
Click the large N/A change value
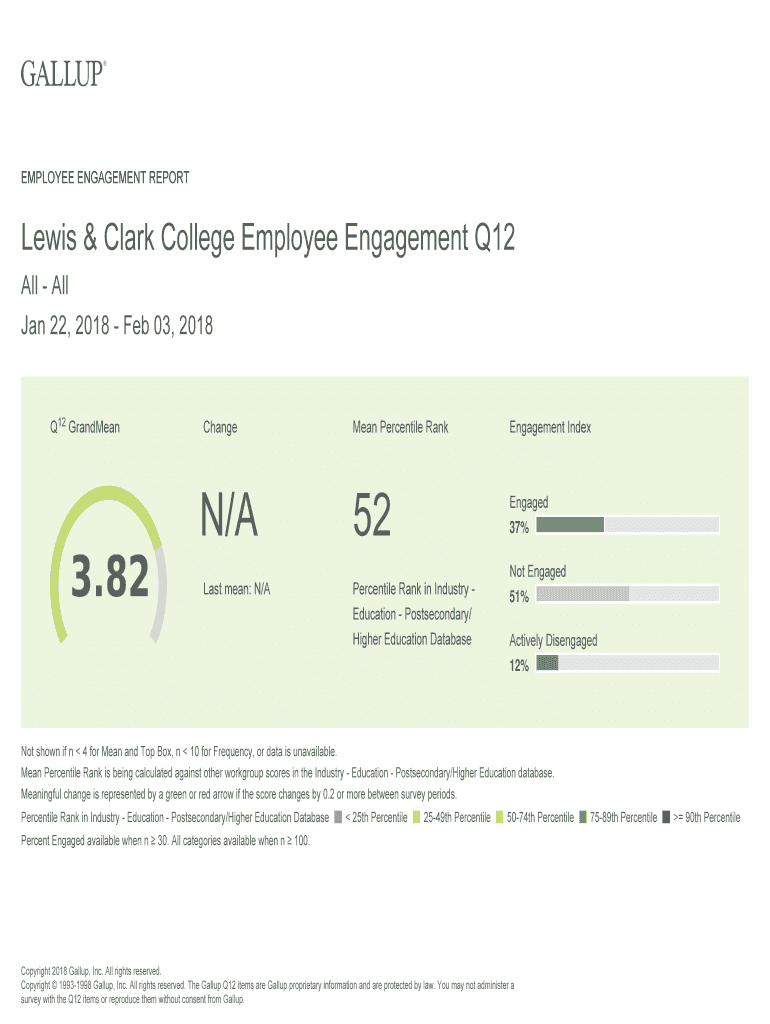[230, 518]
